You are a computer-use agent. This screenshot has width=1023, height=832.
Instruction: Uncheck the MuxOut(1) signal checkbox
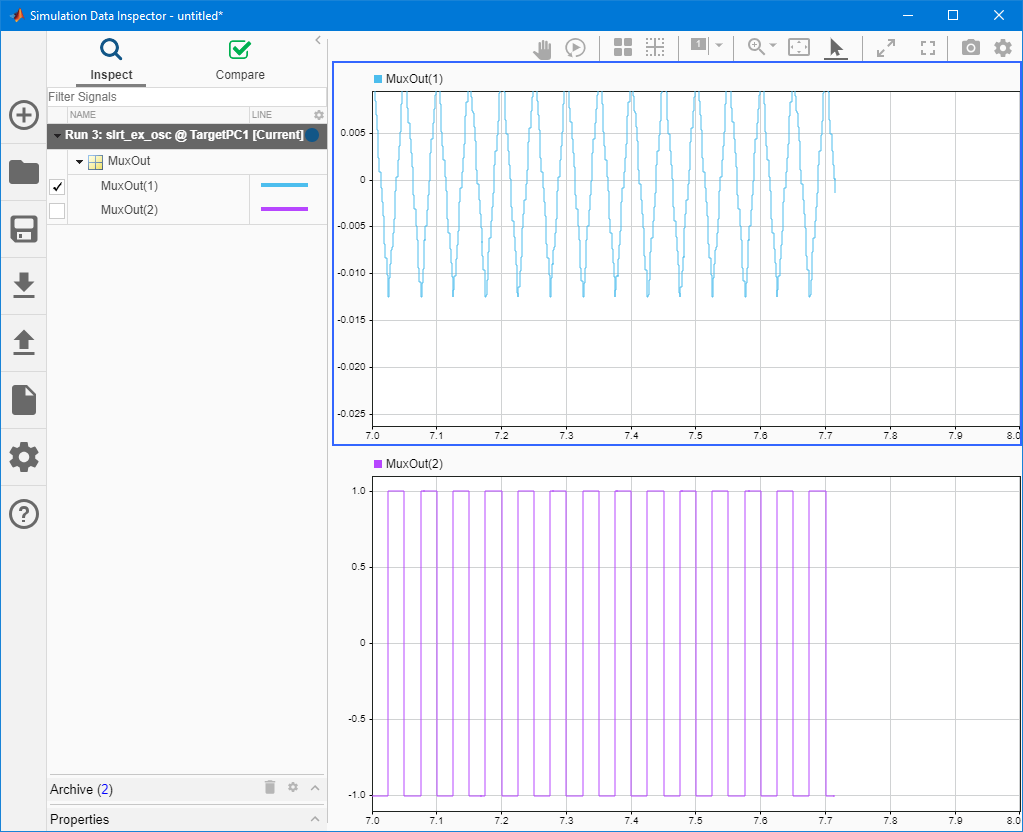57,186
